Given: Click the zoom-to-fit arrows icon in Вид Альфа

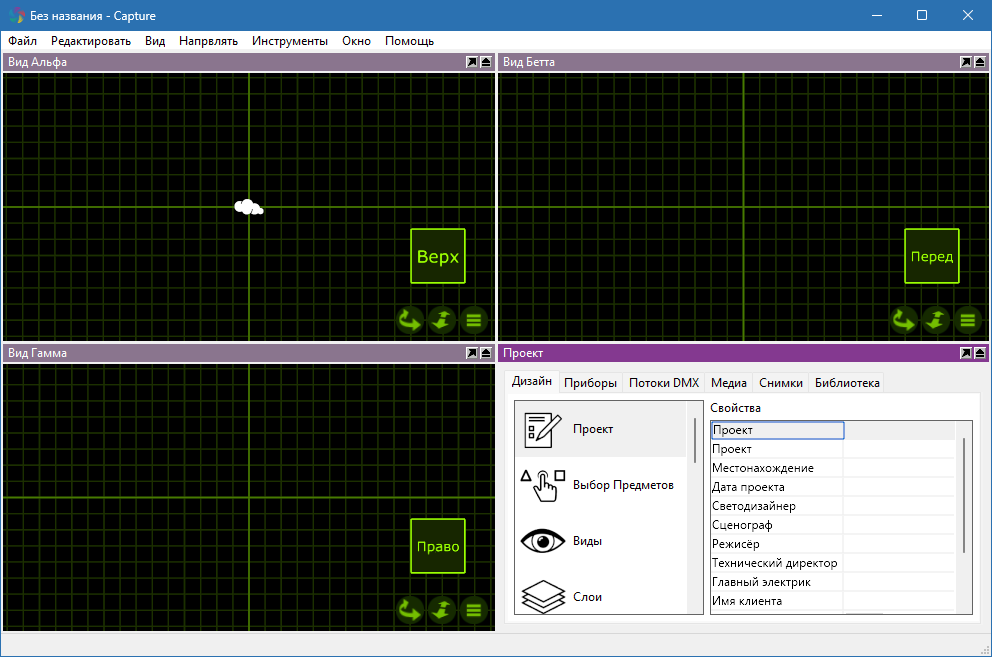Looking at the screenshot, I should [441, 320].
